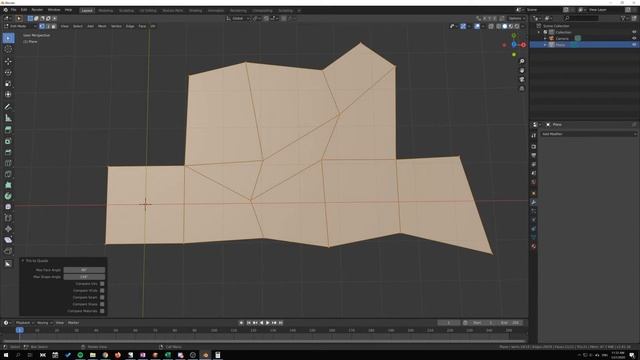Toggle solid viewport shading

point(504,26)
